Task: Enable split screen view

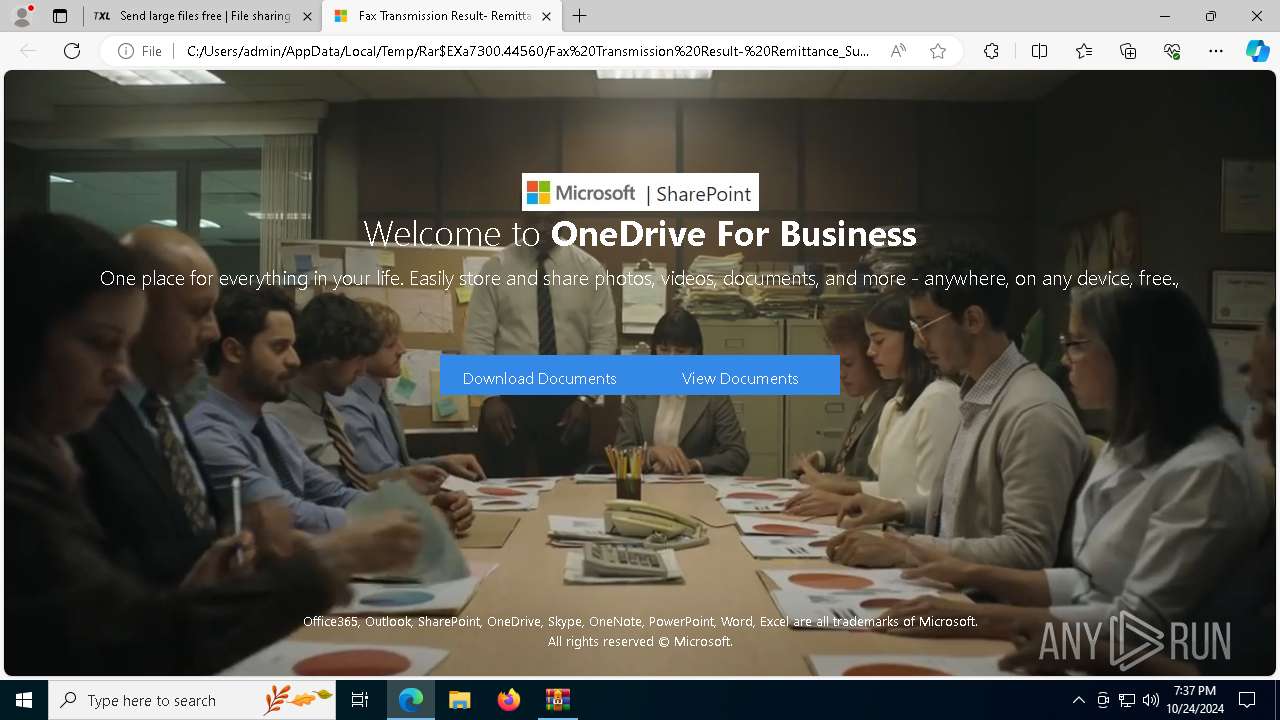Action: (1039, 51)
